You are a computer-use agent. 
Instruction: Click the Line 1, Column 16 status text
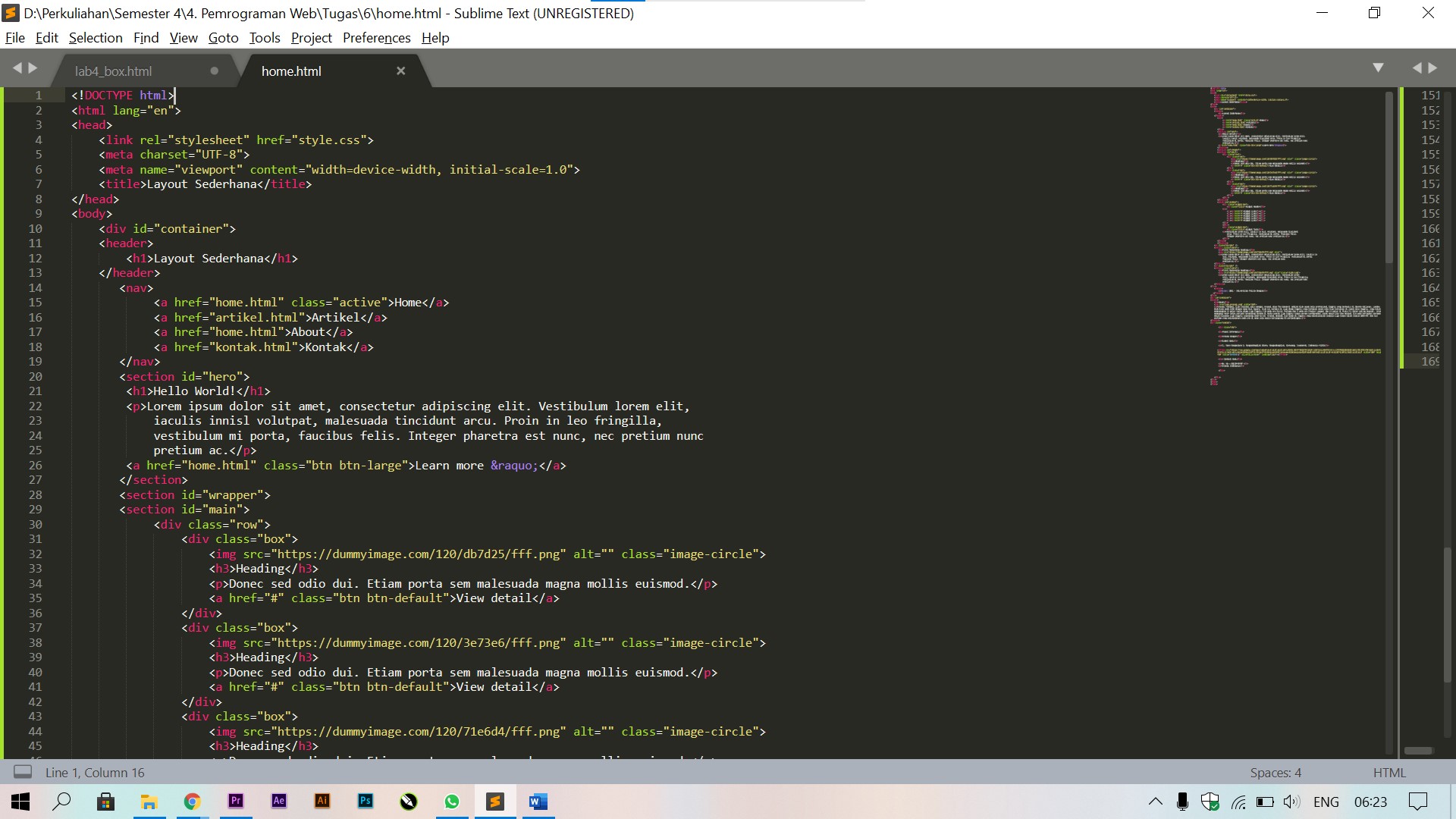(94, 772)
